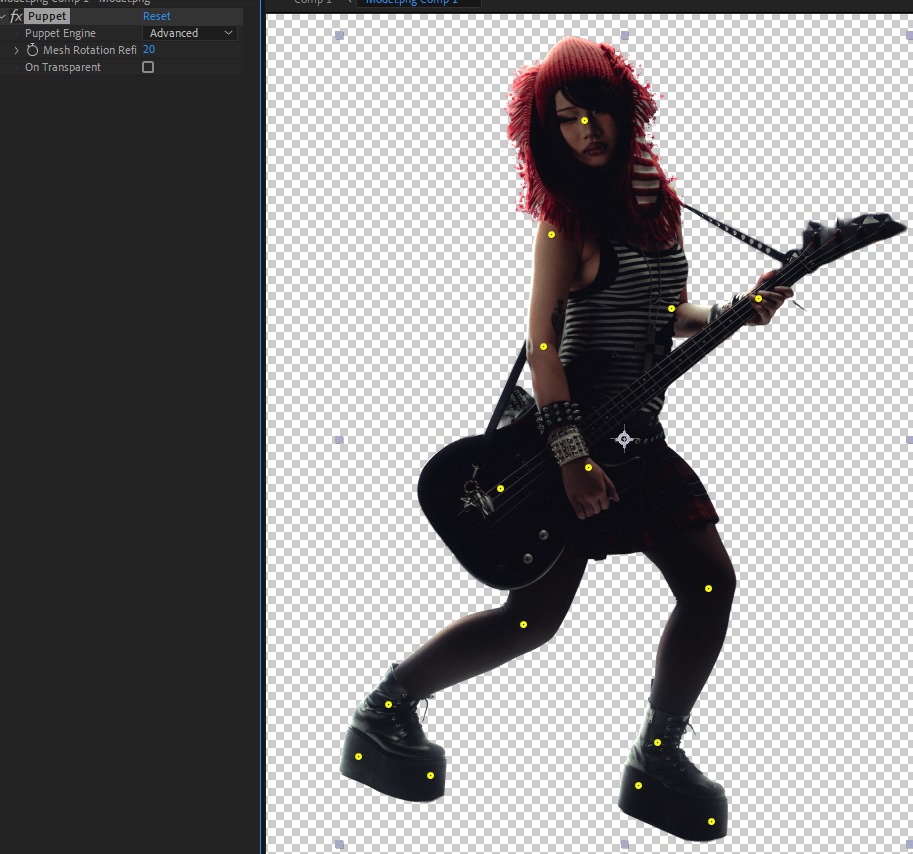Select the pin on the left-side knee

point(523,625)
